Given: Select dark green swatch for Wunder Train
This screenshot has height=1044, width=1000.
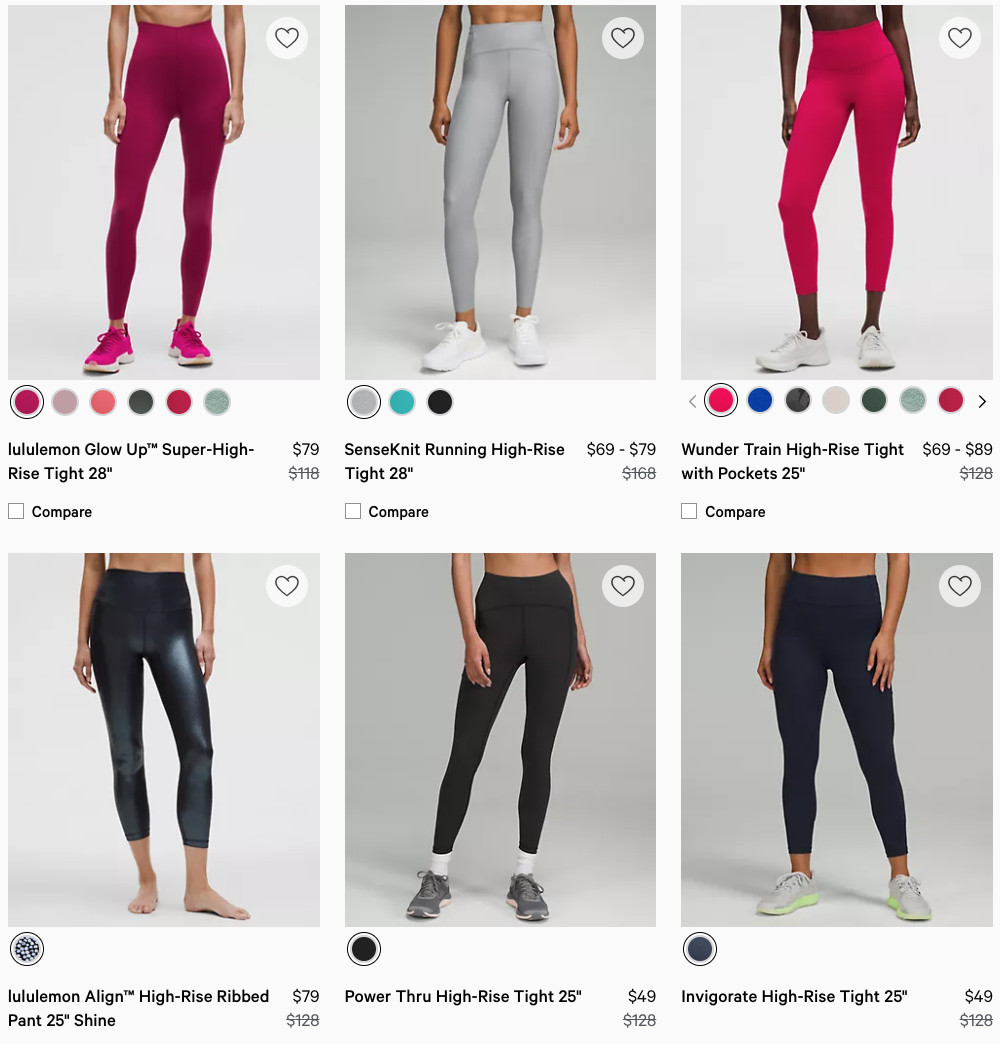Looking at the screenshot, I should (x=874, y=400).
